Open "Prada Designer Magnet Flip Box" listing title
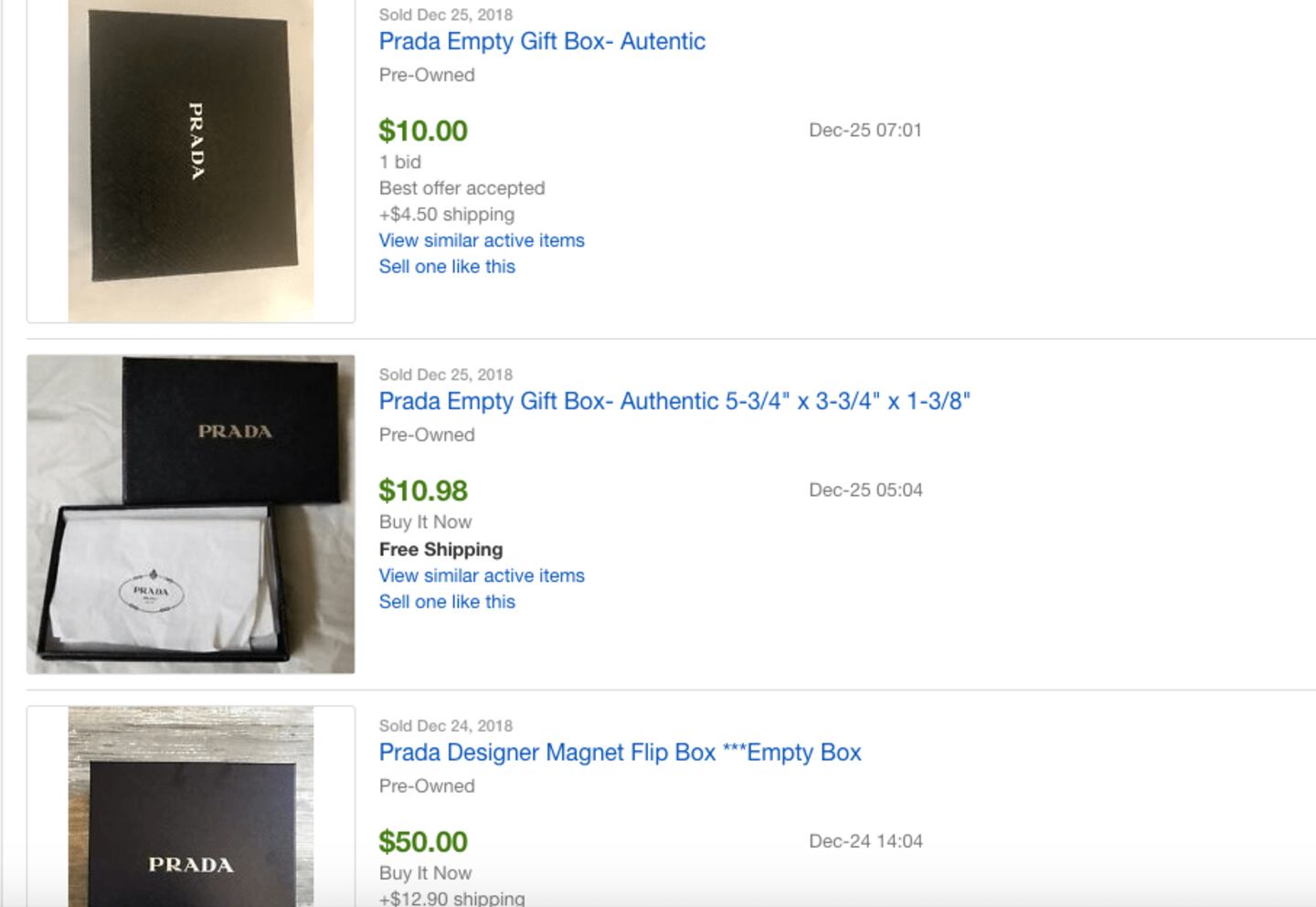Viewport: 1316px width, 907px height. [620, 753]
